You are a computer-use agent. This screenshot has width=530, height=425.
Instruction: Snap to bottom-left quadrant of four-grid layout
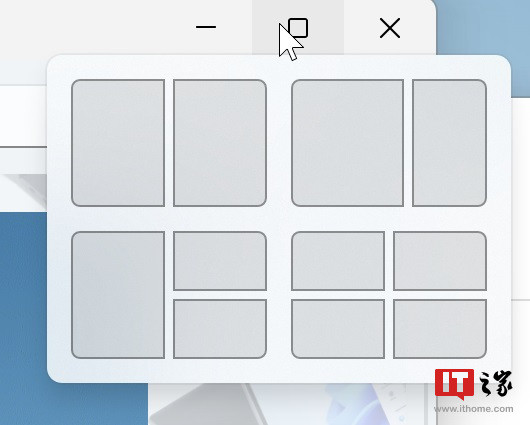[338, 329]
